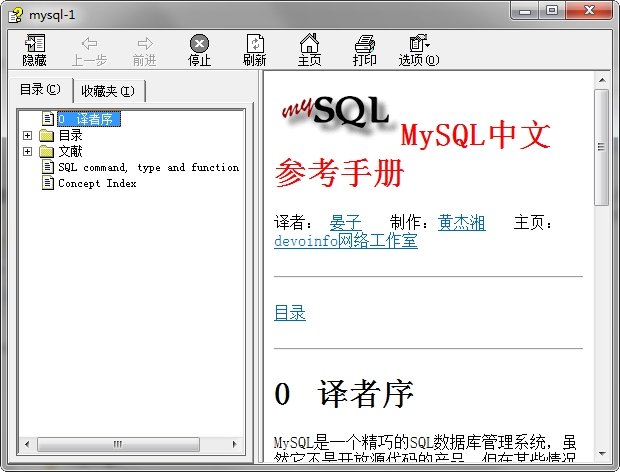Open translator link 晏子
Screen dimensions: 620x472
pyautogui.click(x=346, y=223)
